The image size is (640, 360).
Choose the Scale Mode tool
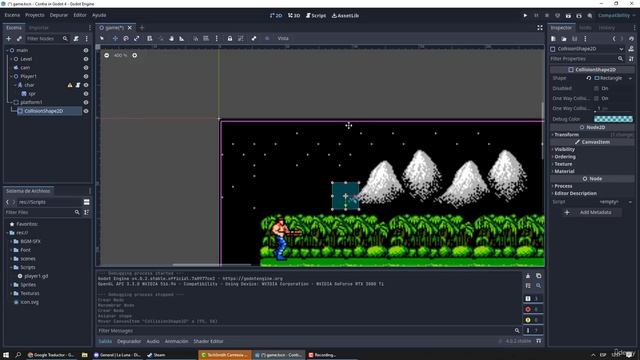pyautogui.click(x=137, y=38)
